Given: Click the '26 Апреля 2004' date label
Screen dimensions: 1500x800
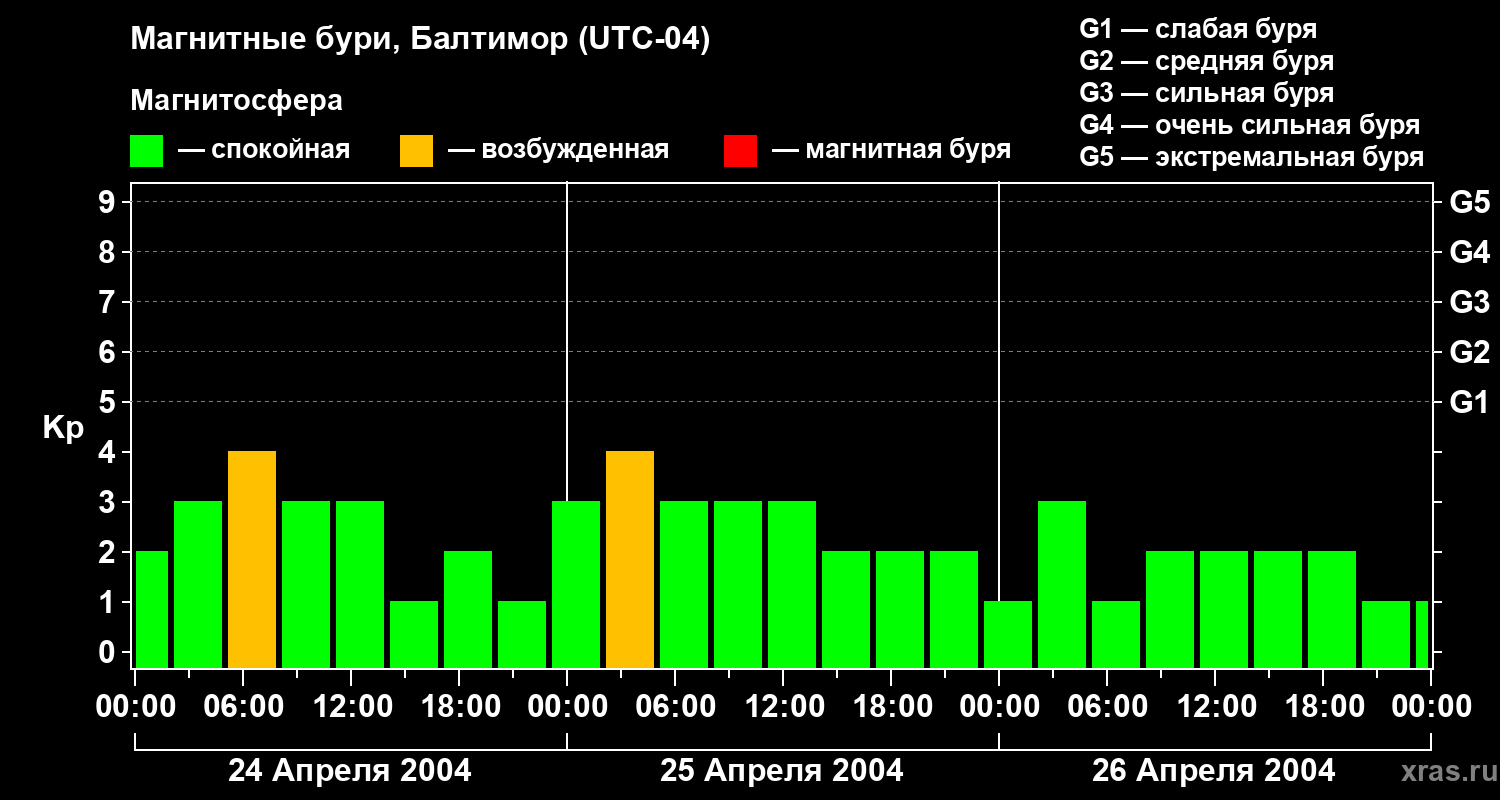Looking at the screenshot, I should click(1214, 771).
